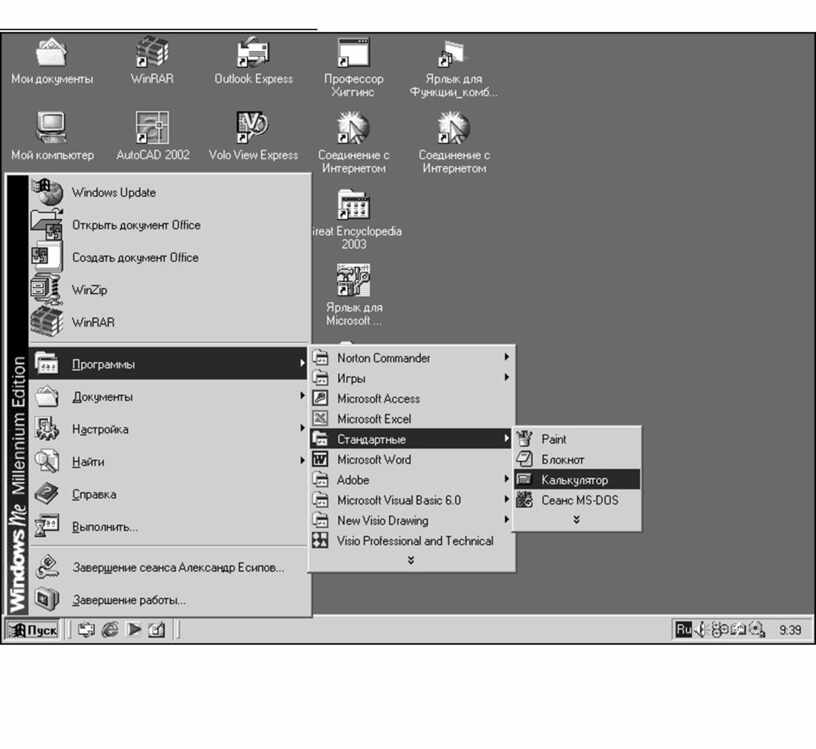Launch Visio Professional and Technical
The height and width of the screenshot is (749, 816).
tap(411, 540)
